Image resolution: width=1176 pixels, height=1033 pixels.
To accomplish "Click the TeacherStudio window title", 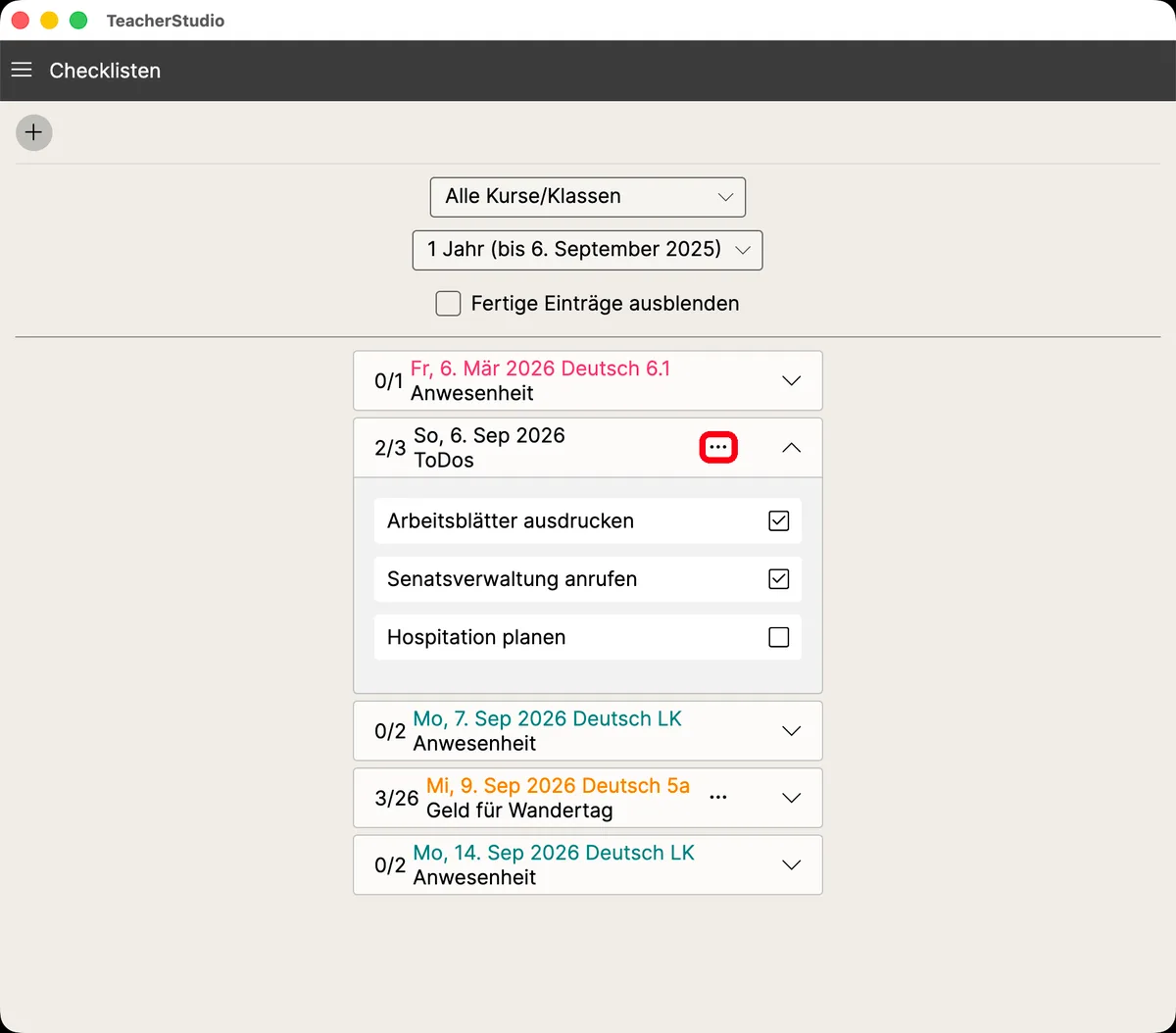I will pos(166,21).
